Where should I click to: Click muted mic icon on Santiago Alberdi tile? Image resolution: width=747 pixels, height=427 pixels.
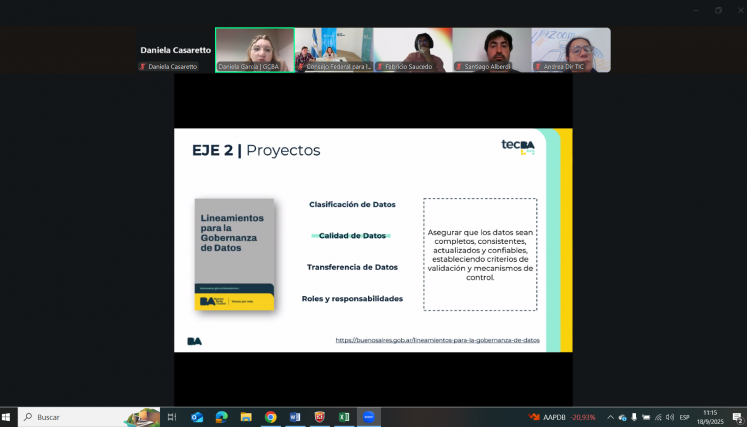pos(459,67)
